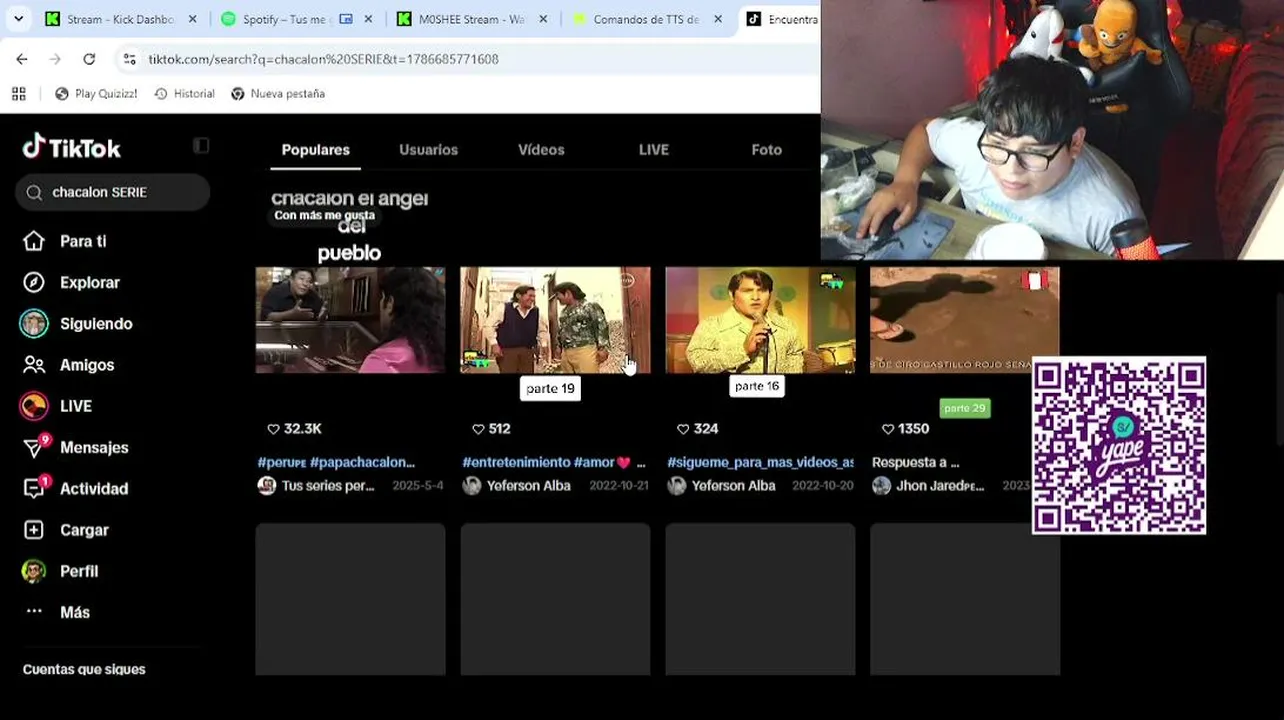Click the 2025-5-4 video date
1284x720 pixels.
tap(418, 485)
